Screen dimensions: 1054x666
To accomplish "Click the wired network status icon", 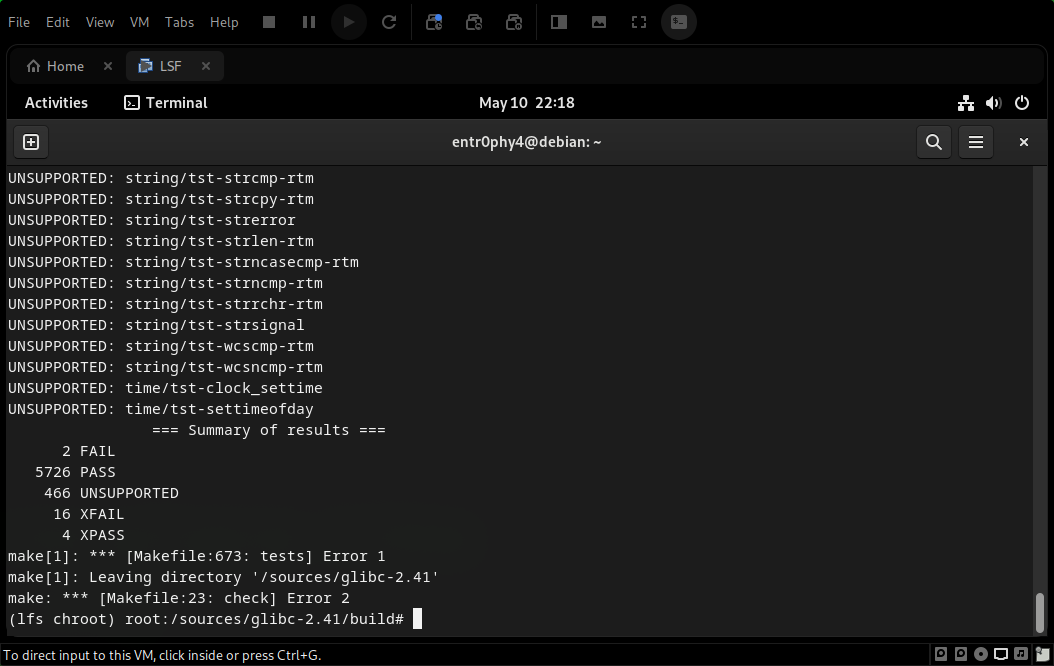I will (965, 103).
